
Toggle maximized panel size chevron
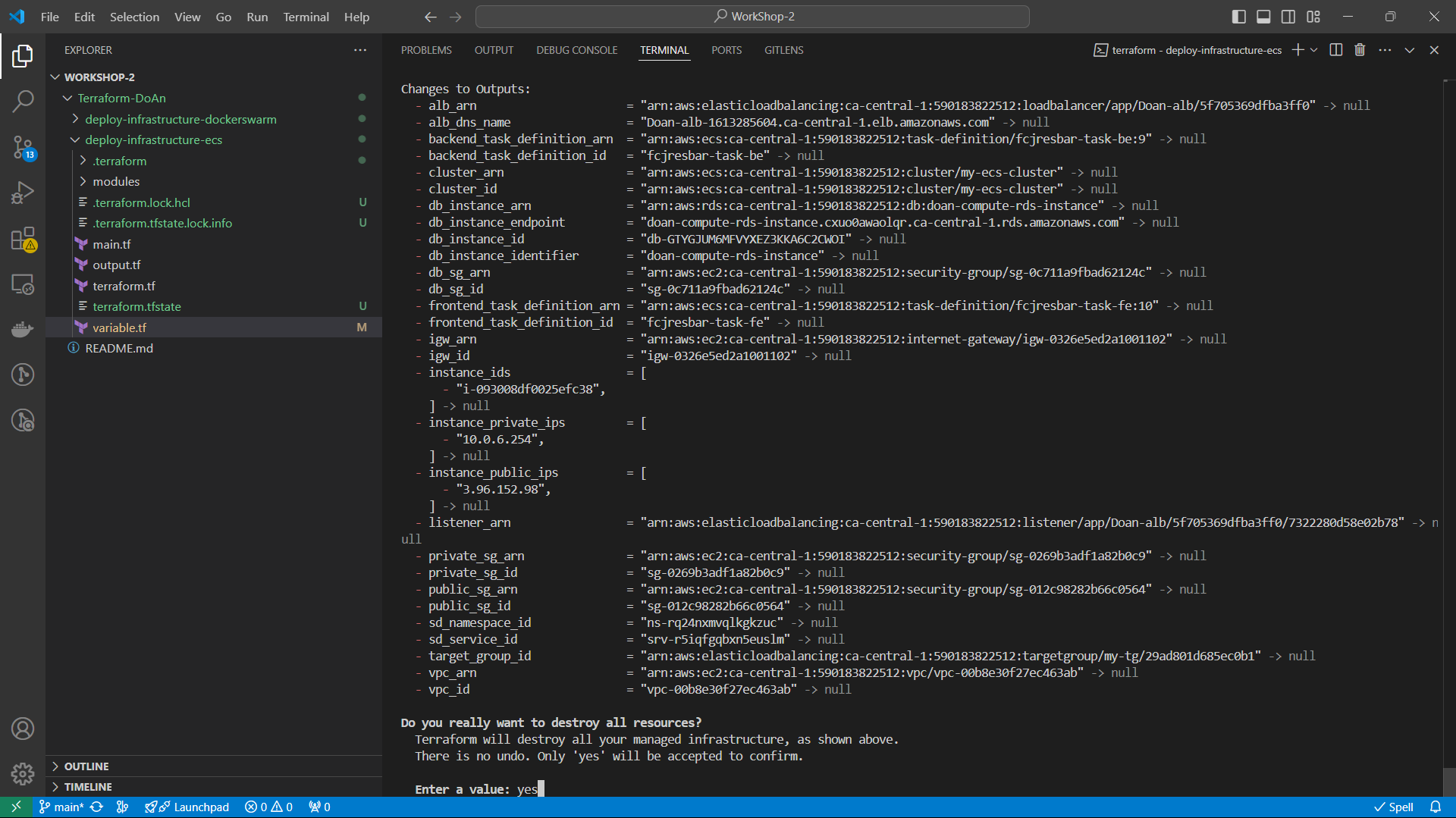click(x=1409, y=50)
